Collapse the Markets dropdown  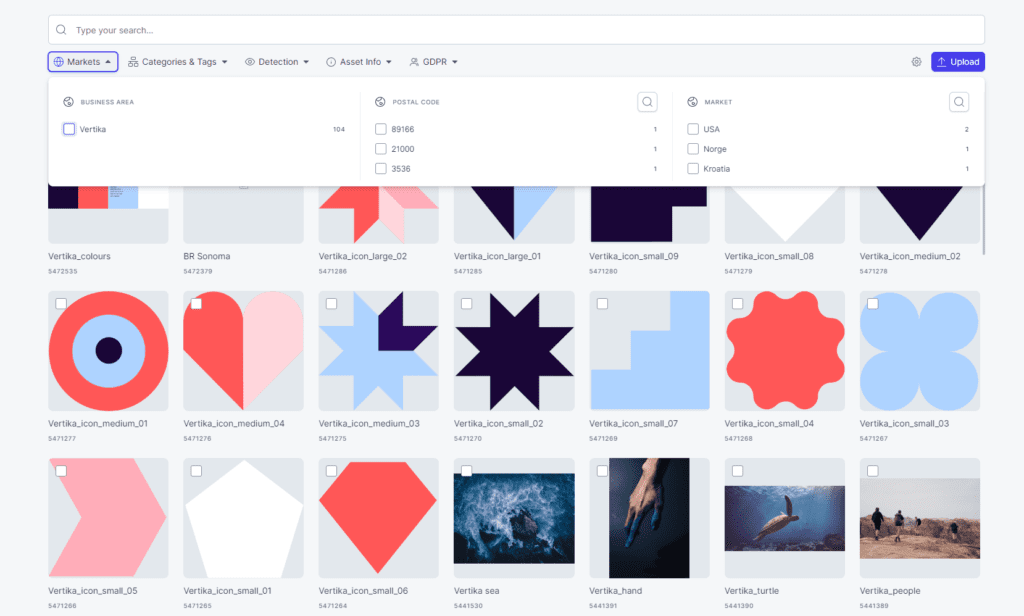pos(83,62)
